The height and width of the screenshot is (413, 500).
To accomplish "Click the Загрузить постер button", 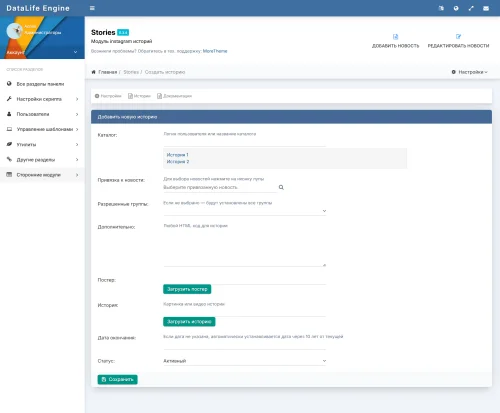I will (187, 289).
